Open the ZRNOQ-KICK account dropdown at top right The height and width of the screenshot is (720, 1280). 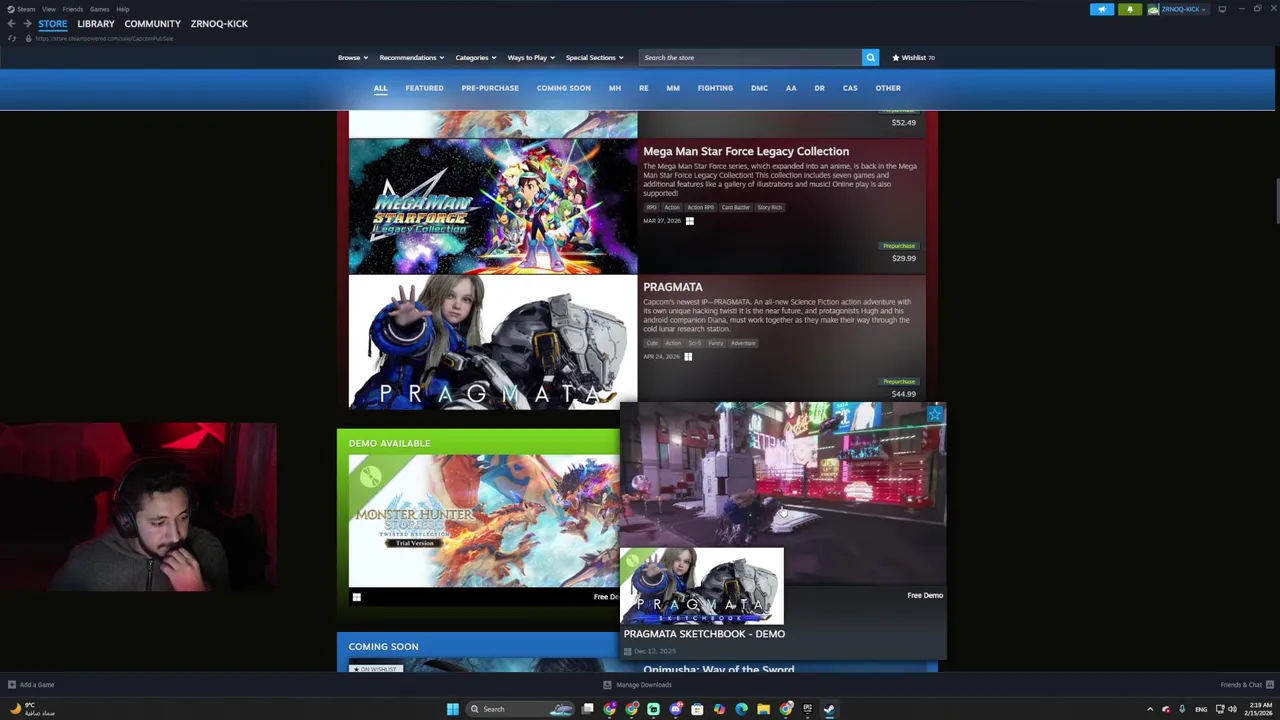coord(1178,9)
